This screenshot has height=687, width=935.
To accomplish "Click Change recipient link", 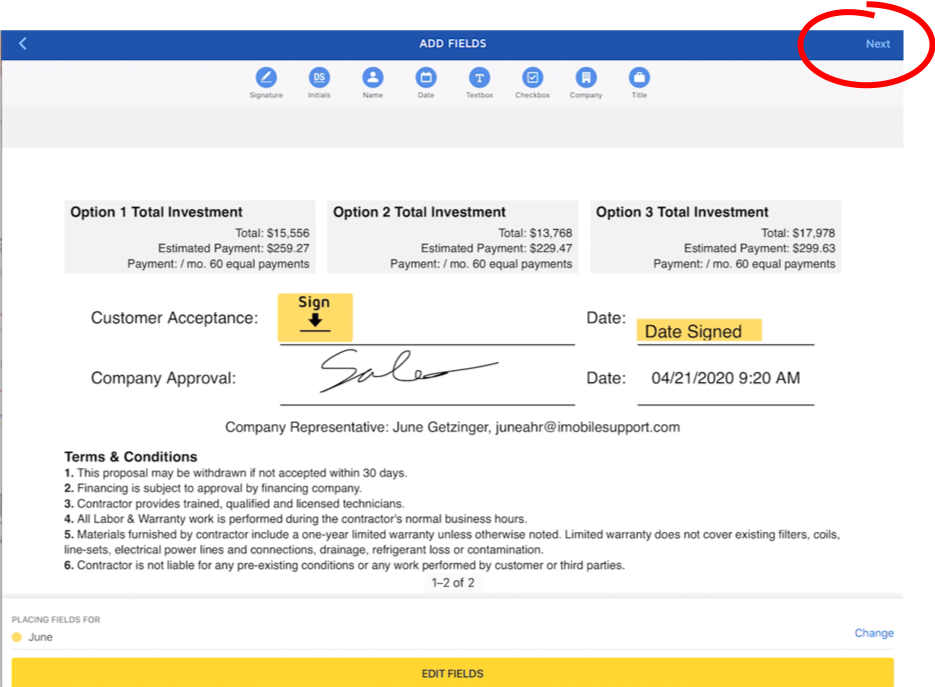I will click(x=874, y=633).
